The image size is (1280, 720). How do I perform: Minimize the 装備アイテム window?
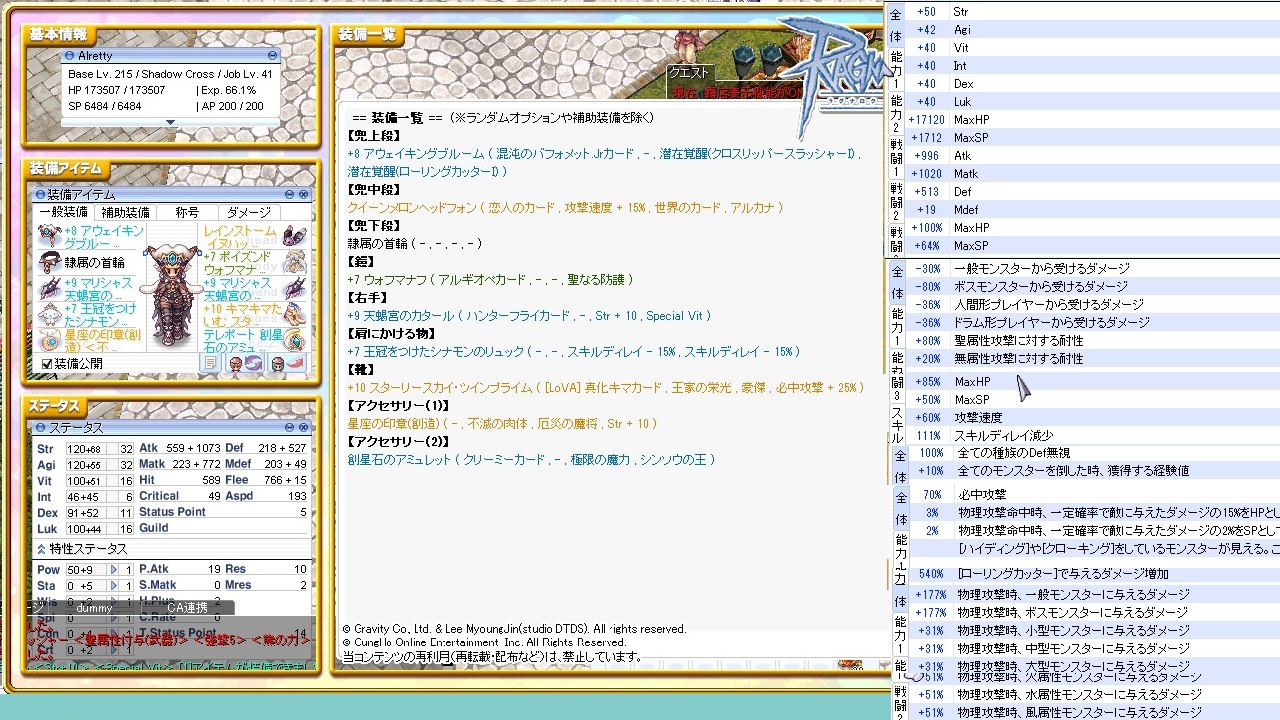[289, 194]
